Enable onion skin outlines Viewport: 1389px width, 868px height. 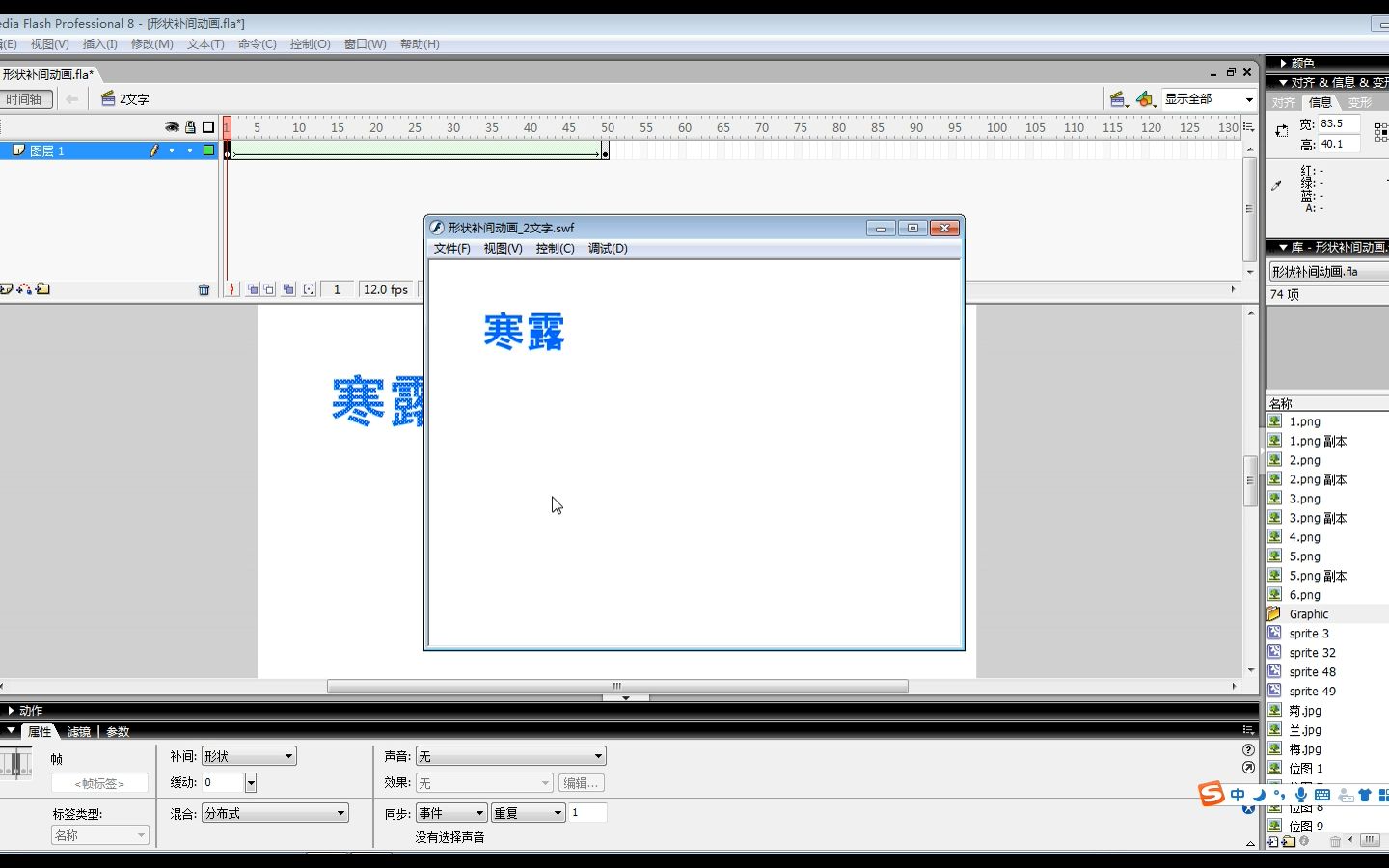(x=269, y=289)
